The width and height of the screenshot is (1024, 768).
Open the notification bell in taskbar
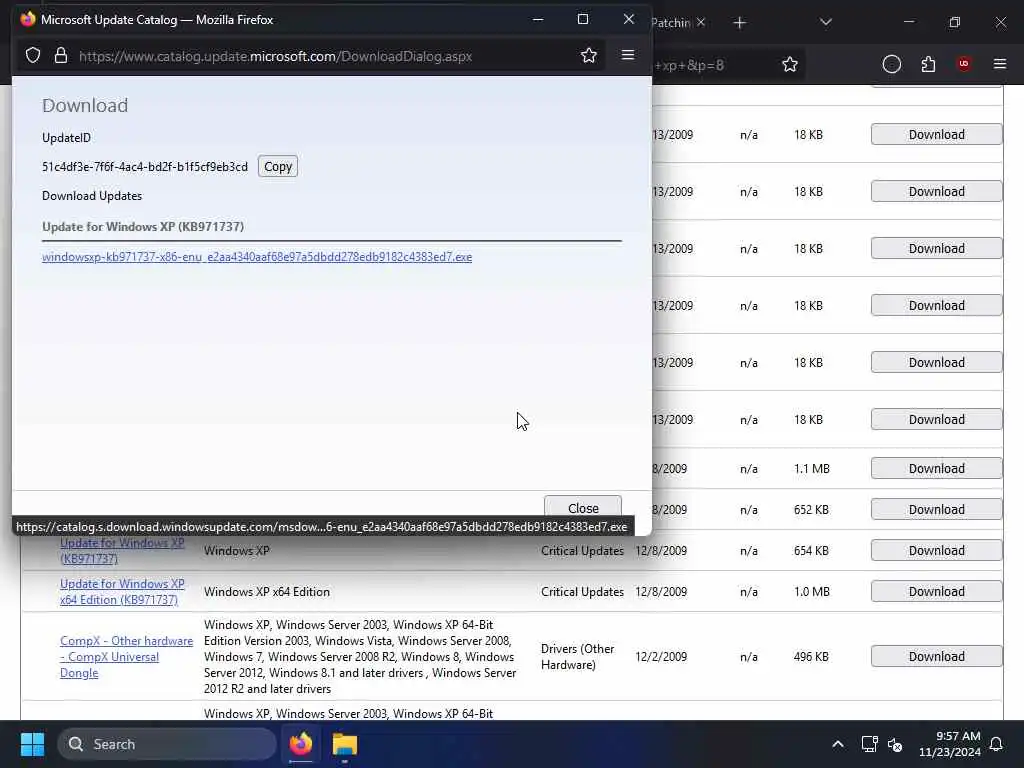click(997, 744)
